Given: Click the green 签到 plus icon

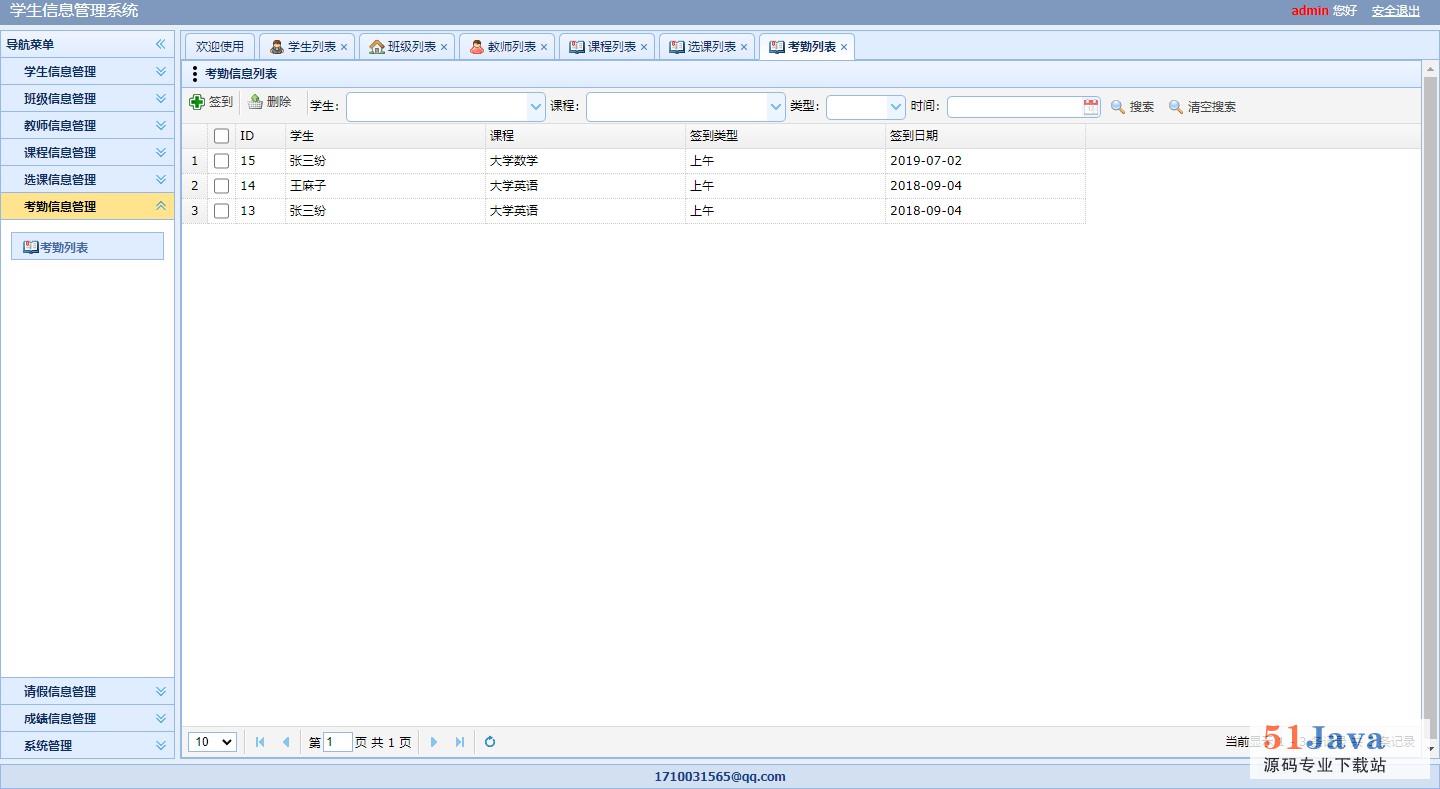Looking at the screenshot, I should [x=197, y=102].
